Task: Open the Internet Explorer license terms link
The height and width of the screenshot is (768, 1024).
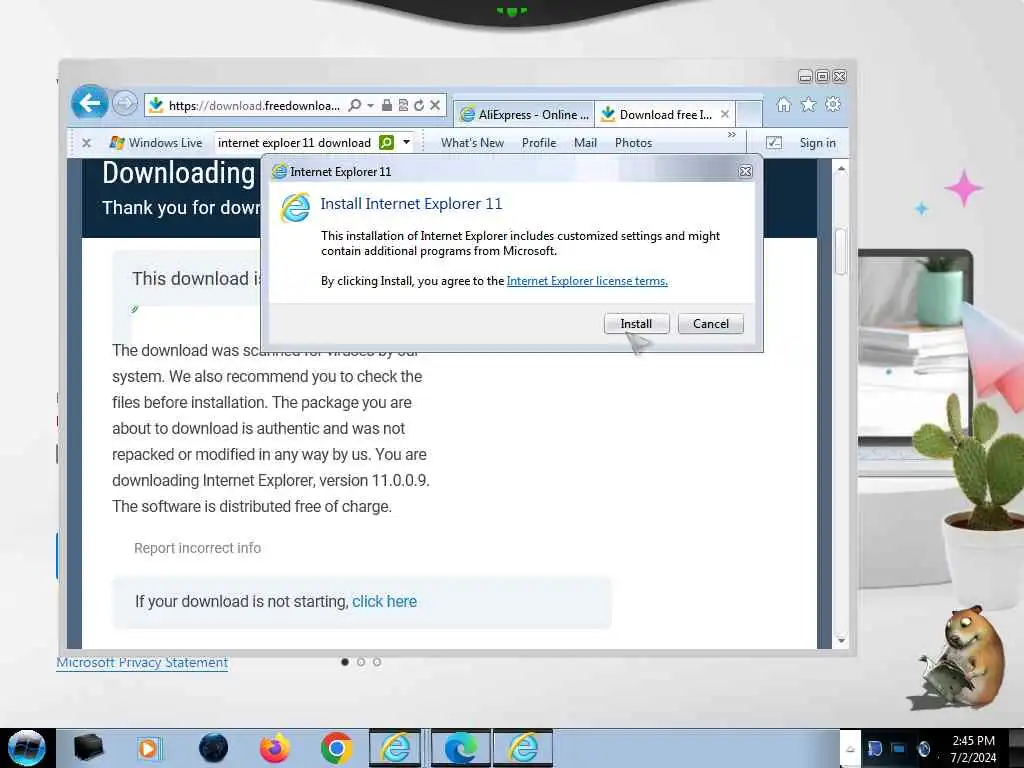Action: pyautogui.click(x=586, y=281)
